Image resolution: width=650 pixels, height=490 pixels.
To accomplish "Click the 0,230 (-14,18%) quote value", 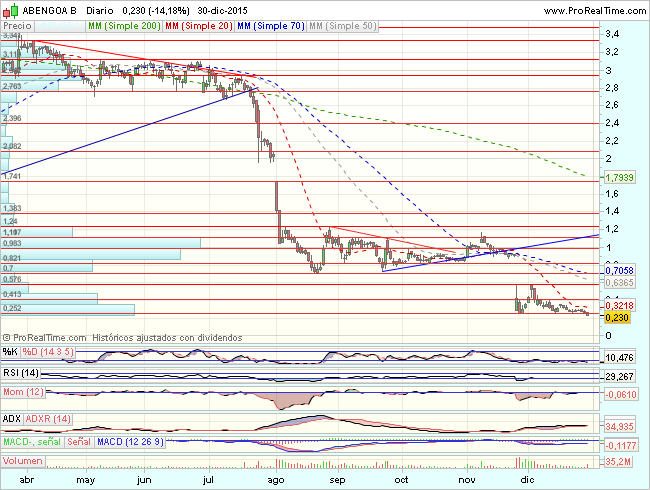I will click(x=156, y=11).
